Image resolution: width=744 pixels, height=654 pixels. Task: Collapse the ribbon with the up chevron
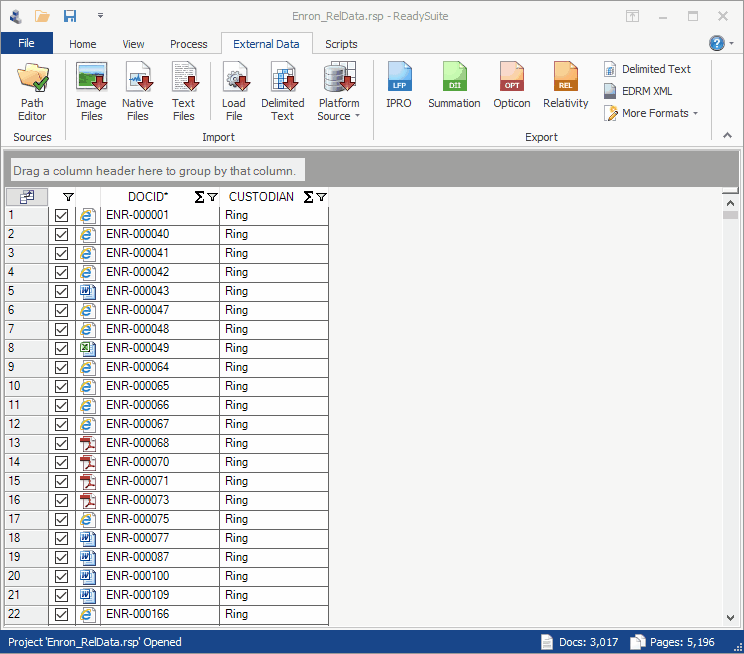tap(727, 136)
